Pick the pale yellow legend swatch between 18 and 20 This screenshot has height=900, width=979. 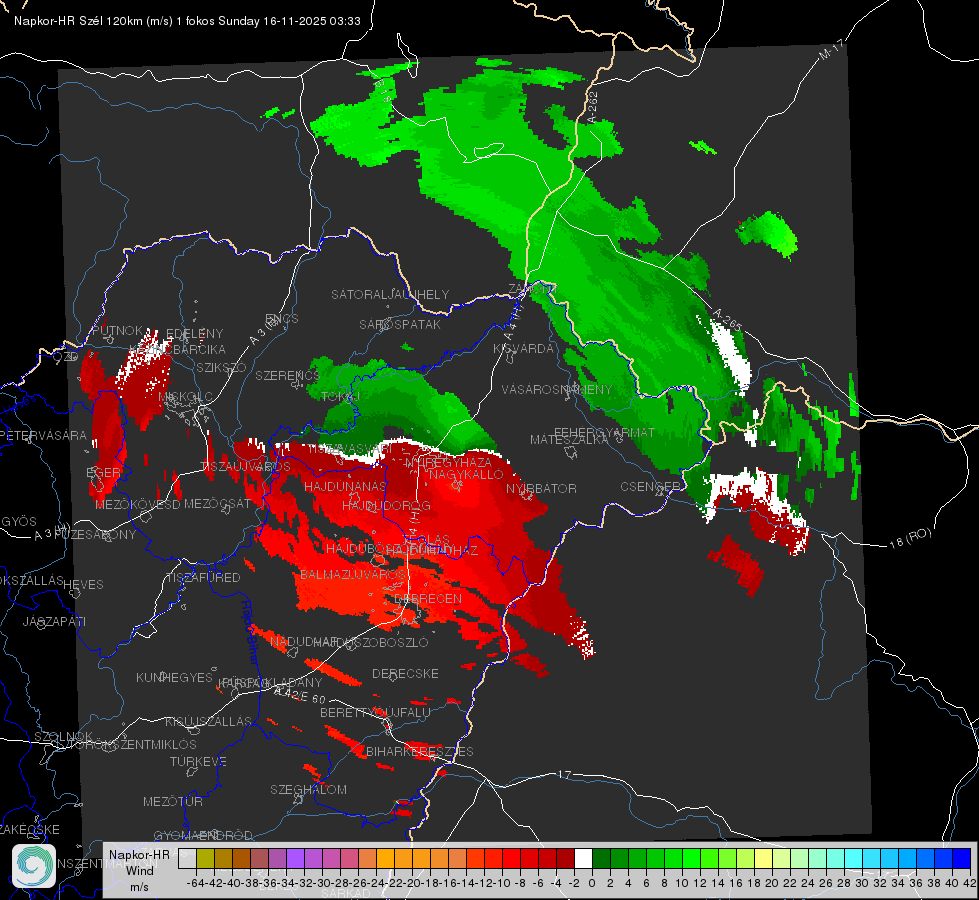(764, 859)
